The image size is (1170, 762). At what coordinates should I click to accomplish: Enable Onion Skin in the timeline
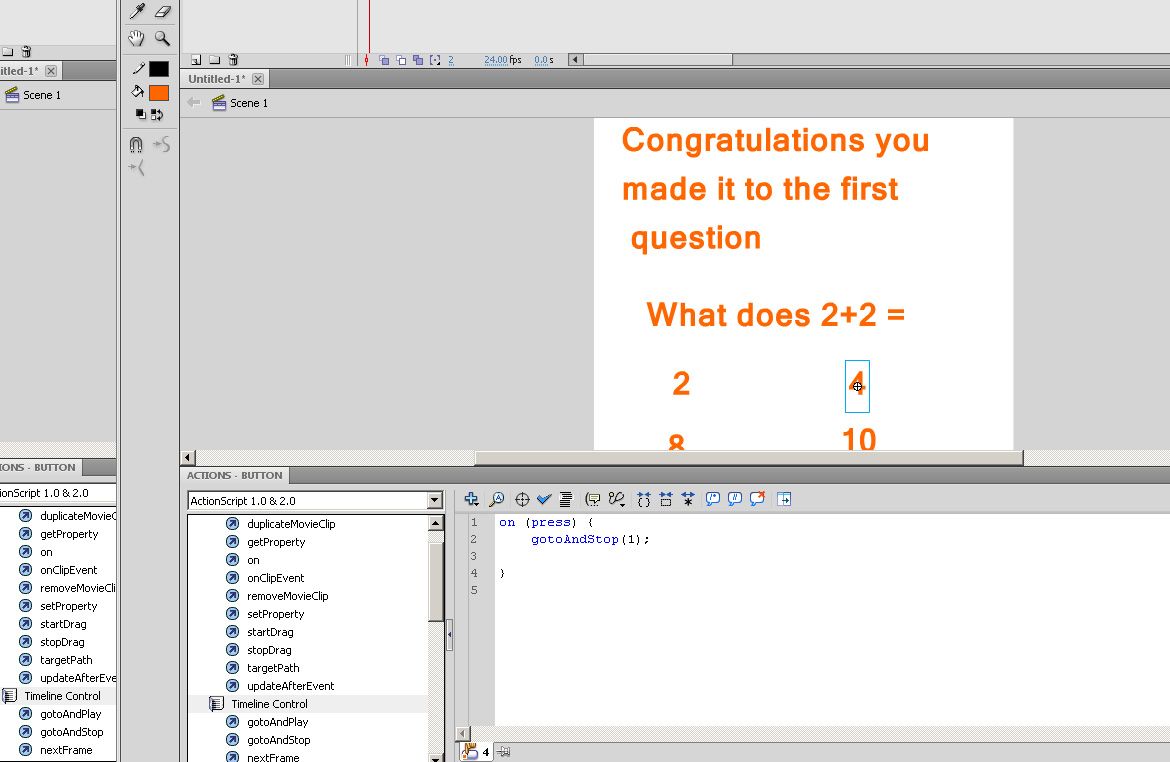(x=385, y=60)
